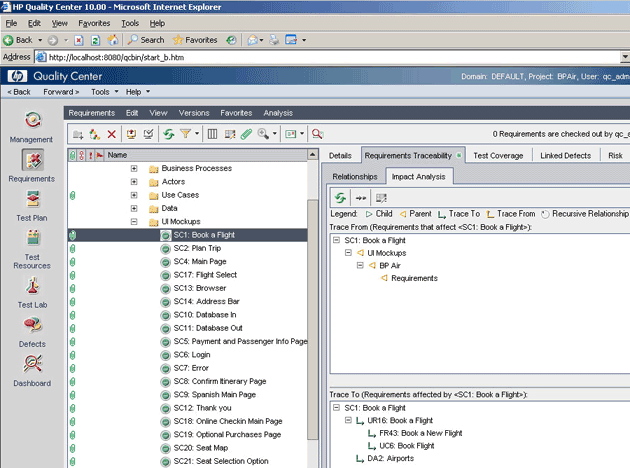Switch to the Relationships sub-tab
Image resolution: width=630 pixels, height=468 pixels.
pos(355,176)
